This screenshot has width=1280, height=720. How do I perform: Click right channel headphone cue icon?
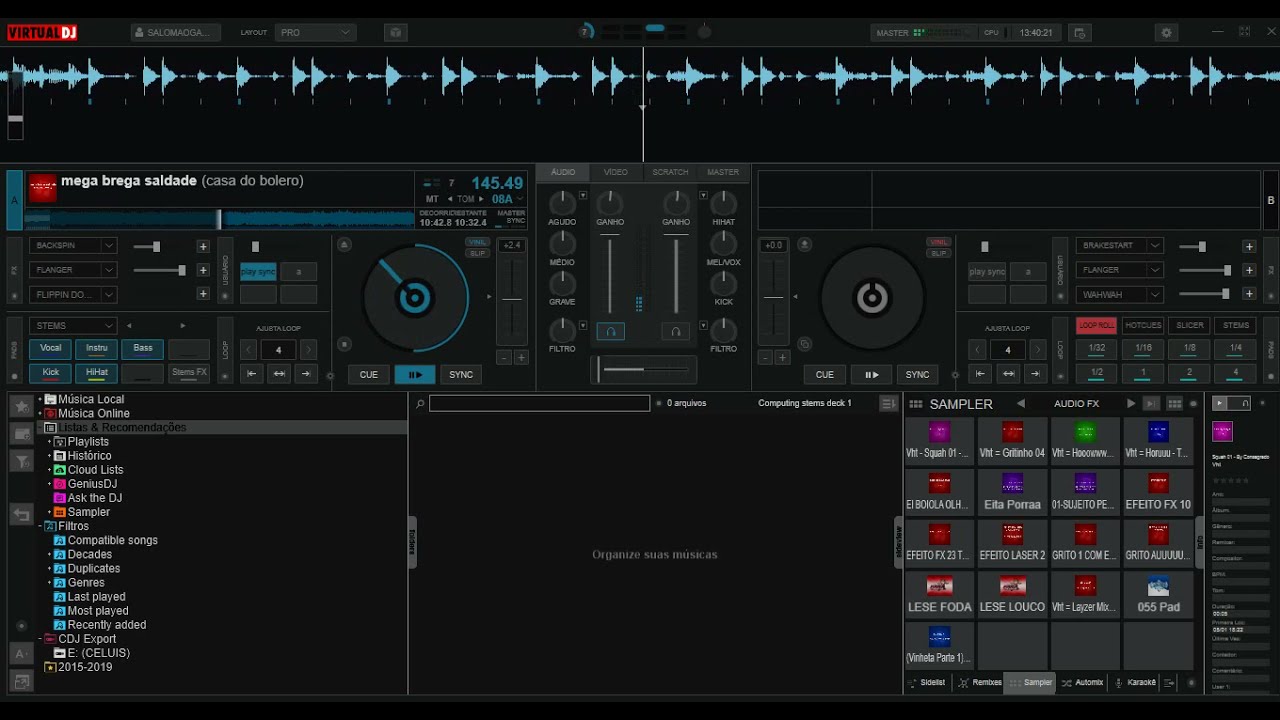click(675, 331)
